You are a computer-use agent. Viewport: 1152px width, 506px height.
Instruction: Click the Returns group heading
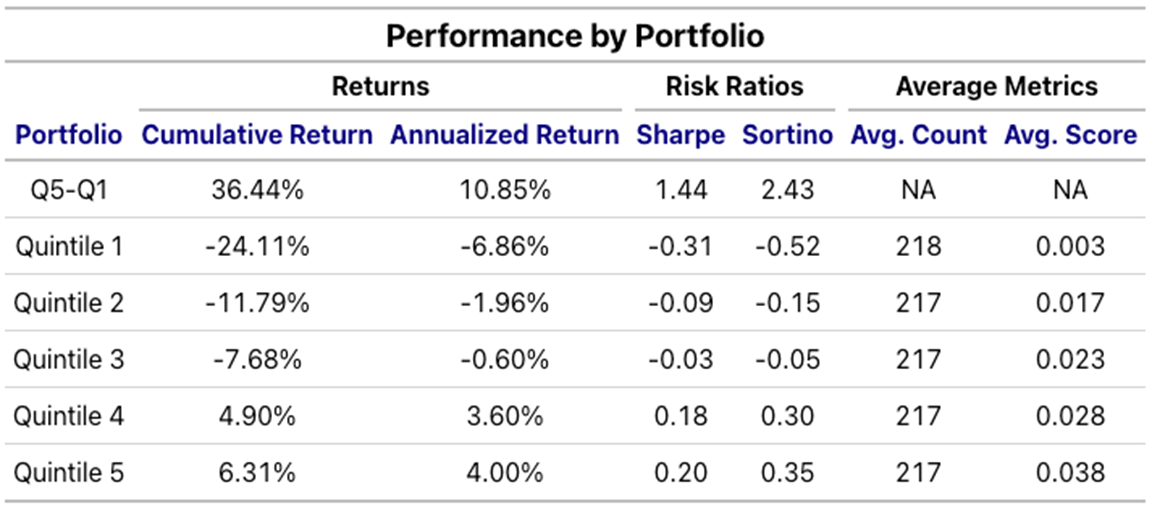coord(380,87)
